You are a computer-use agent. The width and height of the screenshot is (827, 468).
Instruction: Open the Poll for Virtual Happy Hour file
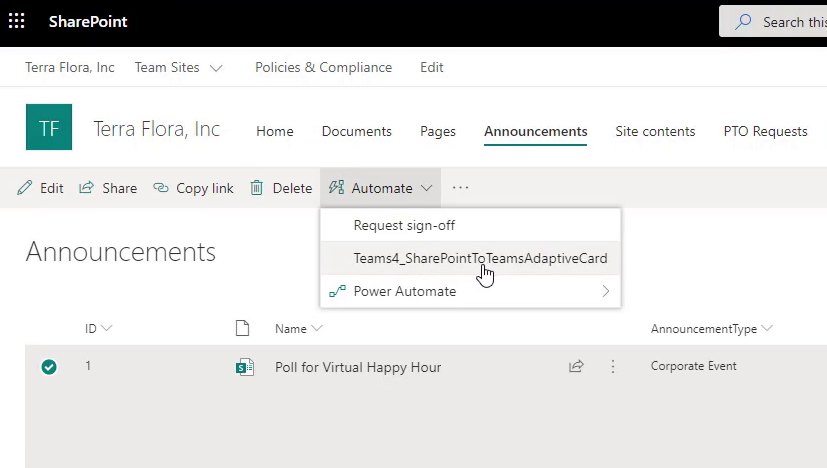(358, 367)
